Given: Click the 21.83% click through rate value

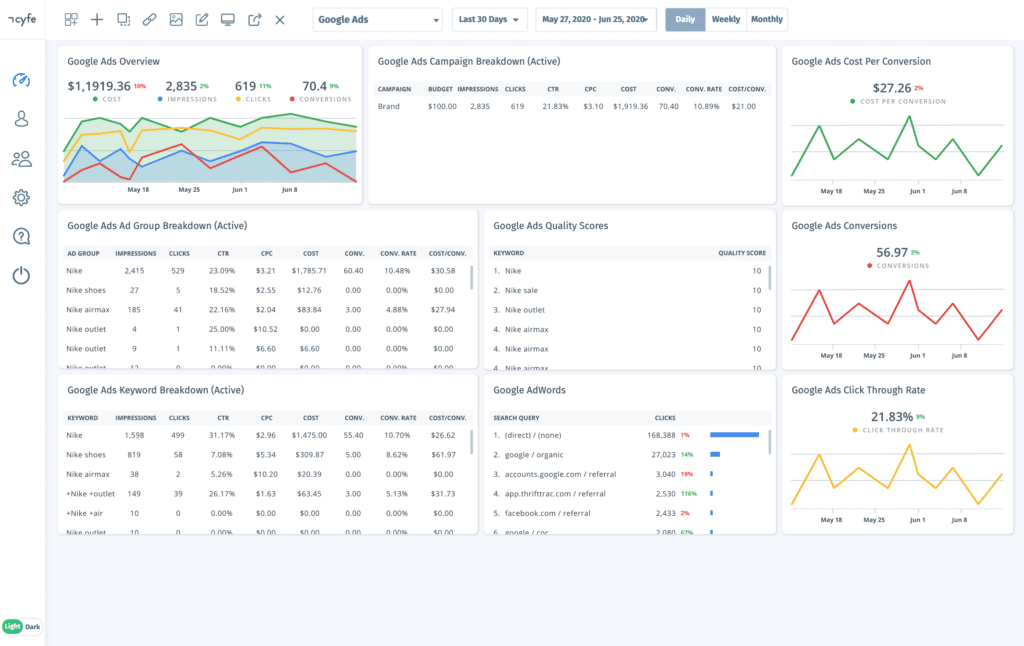Looking at the screenshot, I should tap(892, 417).
